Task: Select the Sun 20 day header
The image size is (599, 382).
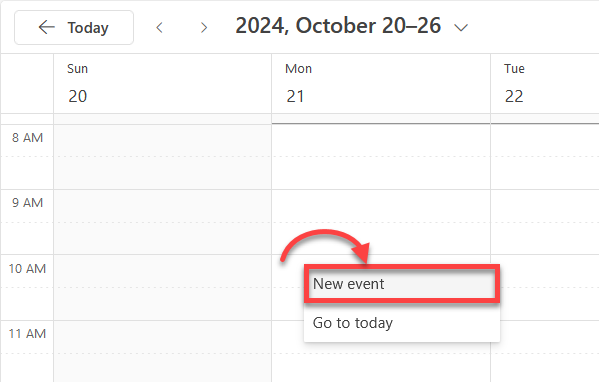Action: [x=163, y=83]
